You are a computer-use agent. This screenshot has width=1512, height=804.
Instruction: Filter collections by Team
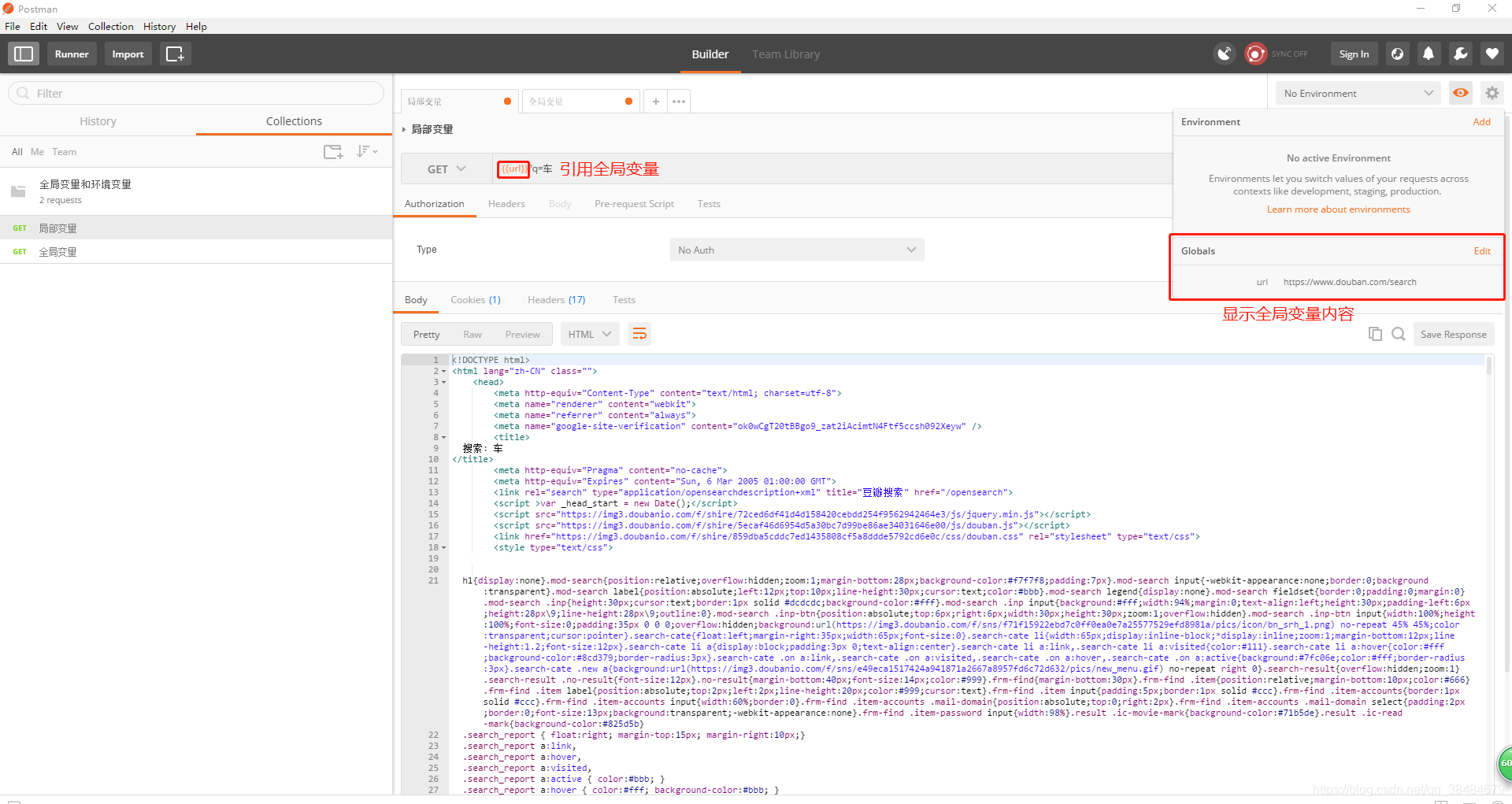point(65,152)
